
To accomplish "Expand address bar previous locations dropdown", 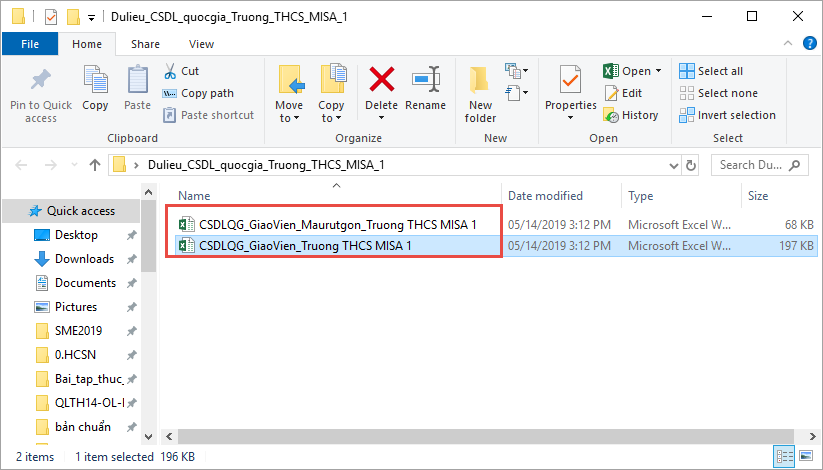I will coord(674,166).
